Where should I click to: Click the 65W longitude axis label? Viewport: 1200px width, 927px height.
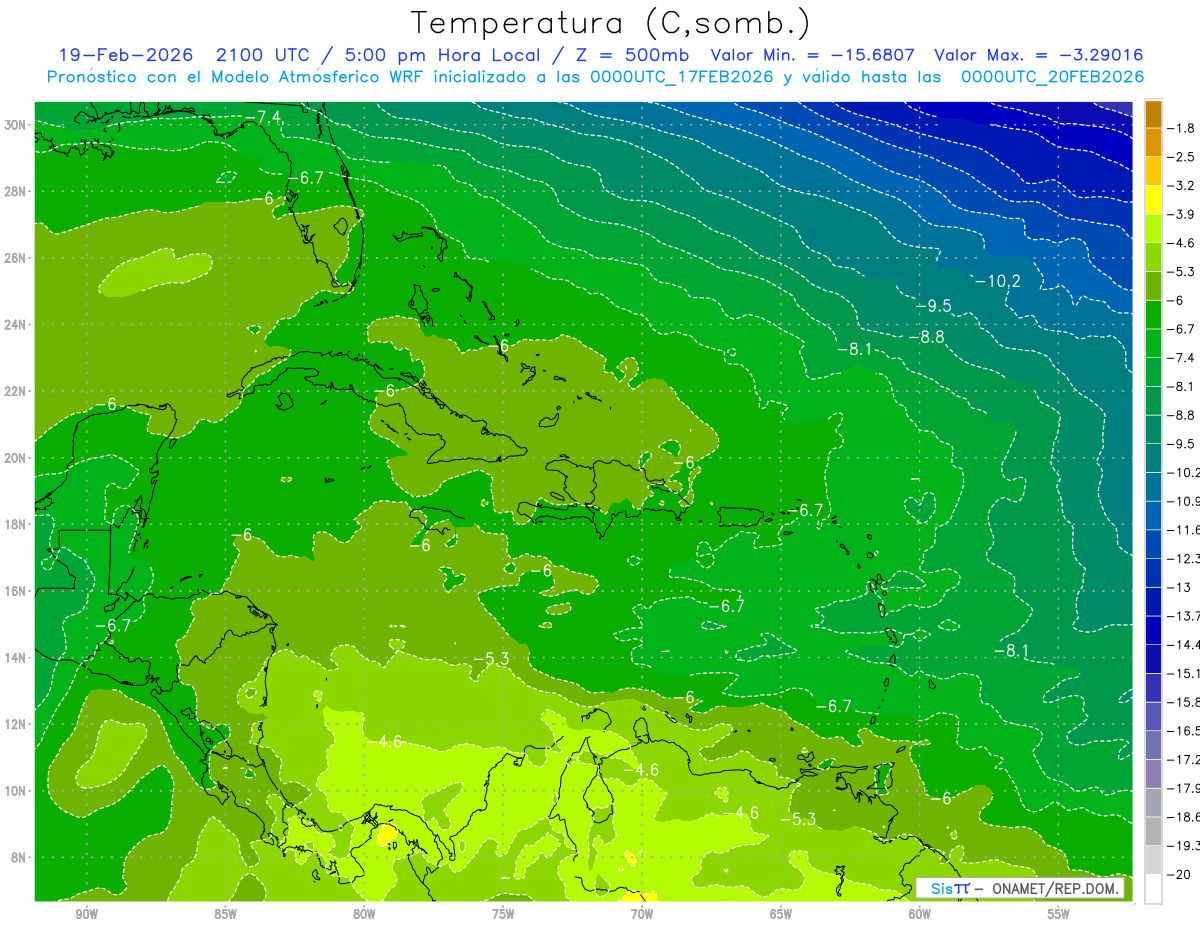[x=781, y=914]
